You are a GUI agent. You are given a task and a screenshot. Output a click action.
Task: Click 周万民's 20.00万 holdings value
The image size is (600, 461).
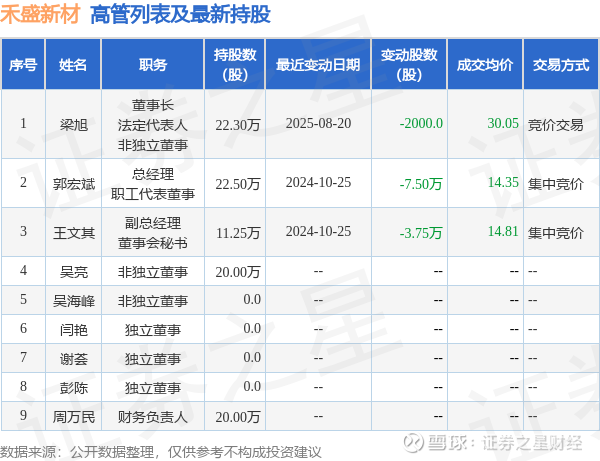238,417
